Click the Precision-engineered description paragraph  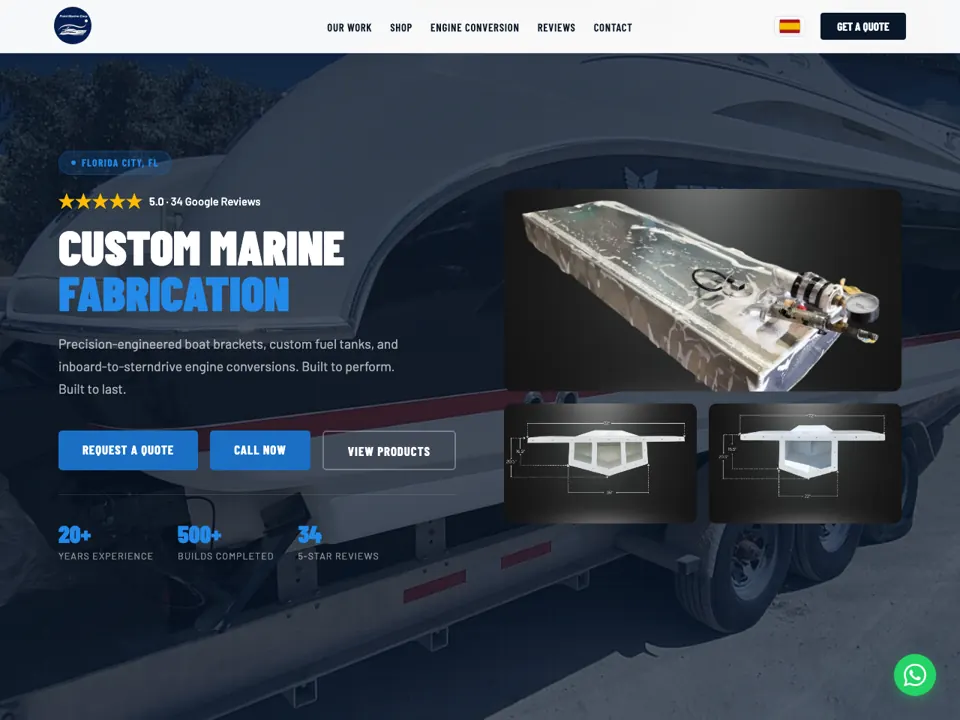pos(228,367)
